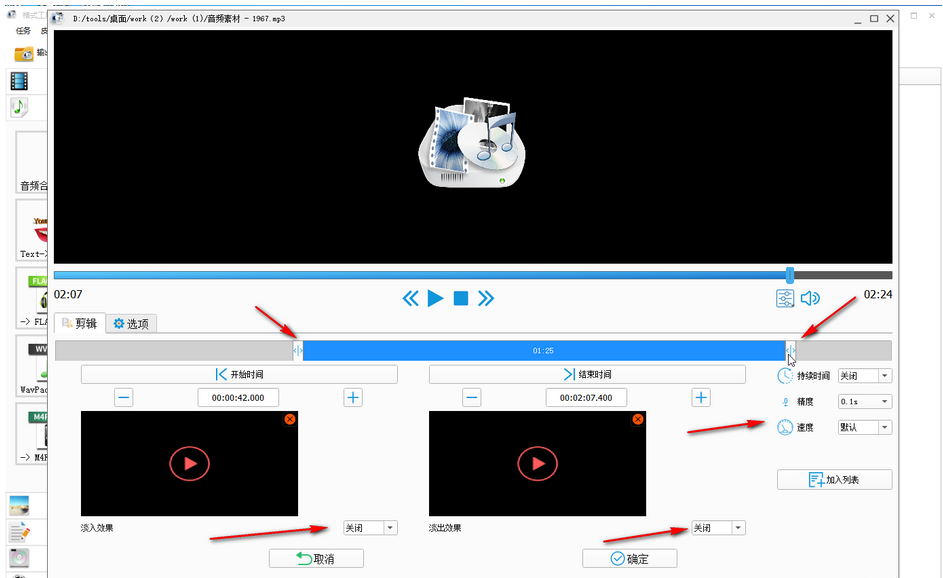Play the start-time preview thumbnail

click(x=189, y=463)
